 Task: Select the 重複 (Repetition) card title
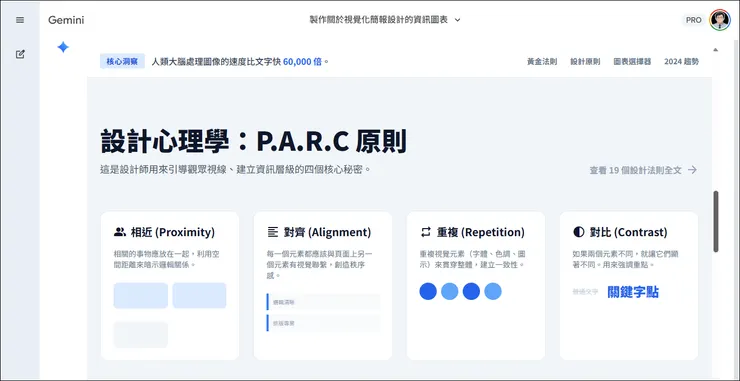pos(480,232)
